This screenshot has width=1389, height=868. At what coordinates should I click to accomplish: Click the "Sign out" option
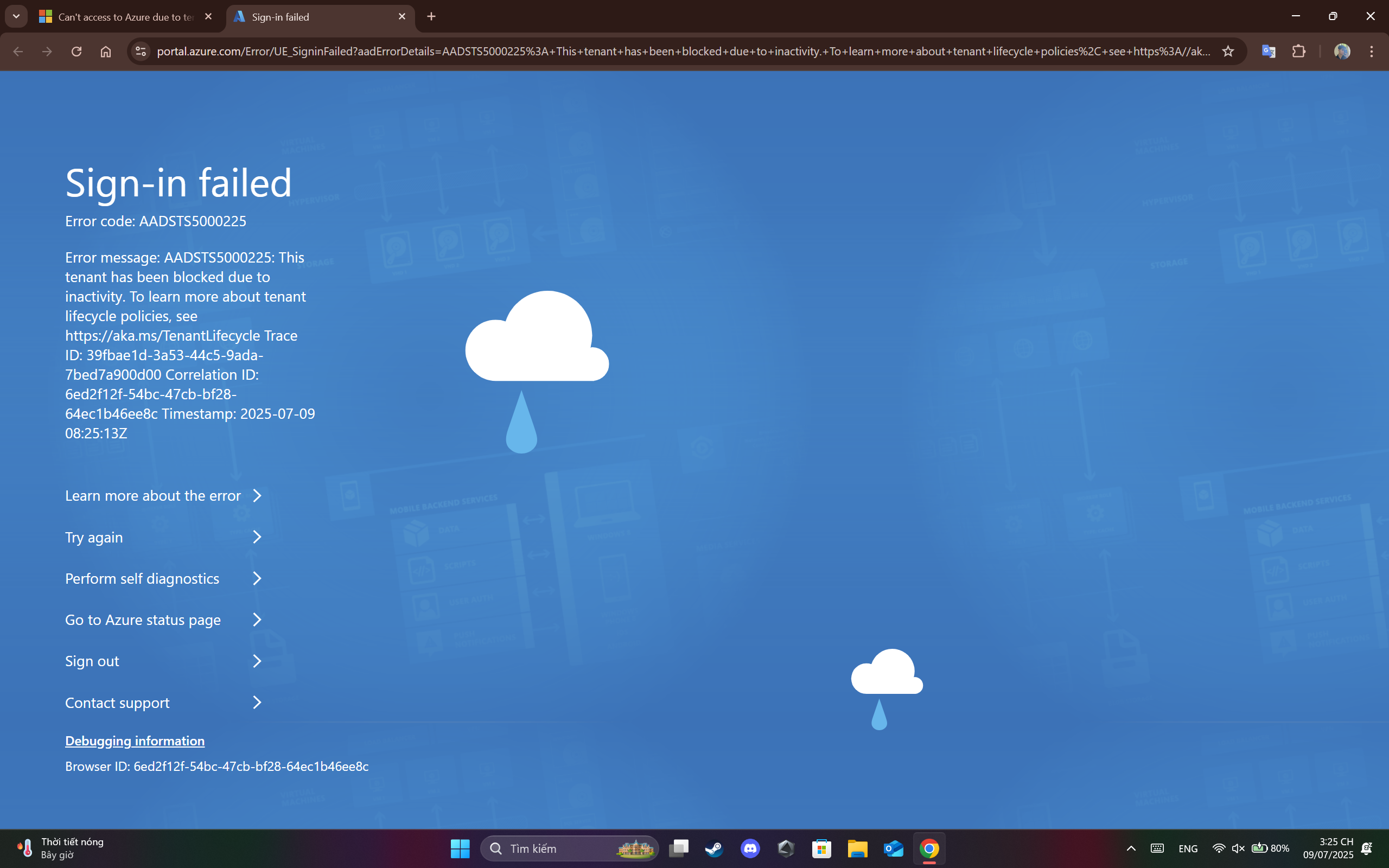pyautogui.click(x=163, y=661)
